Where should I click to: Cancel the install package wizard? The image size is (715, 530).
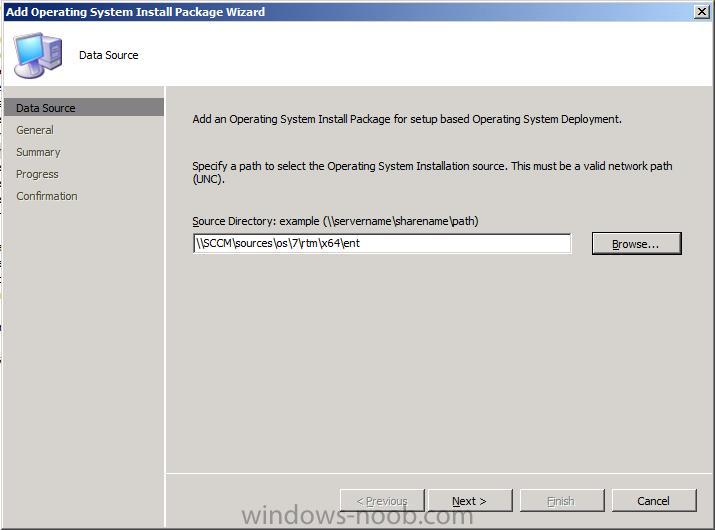point(653,501)
